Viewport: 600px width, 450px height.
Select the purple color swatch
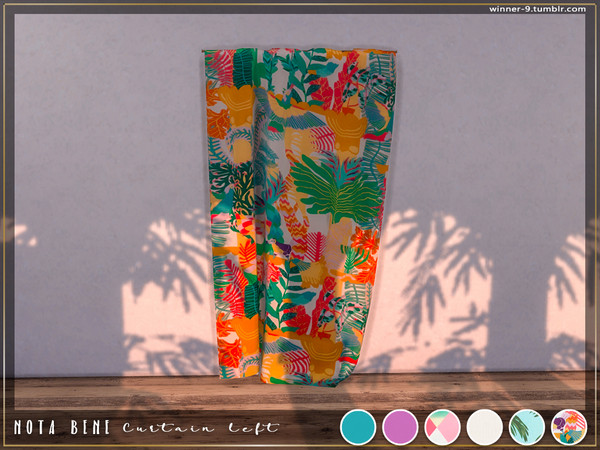pos(400,427)
